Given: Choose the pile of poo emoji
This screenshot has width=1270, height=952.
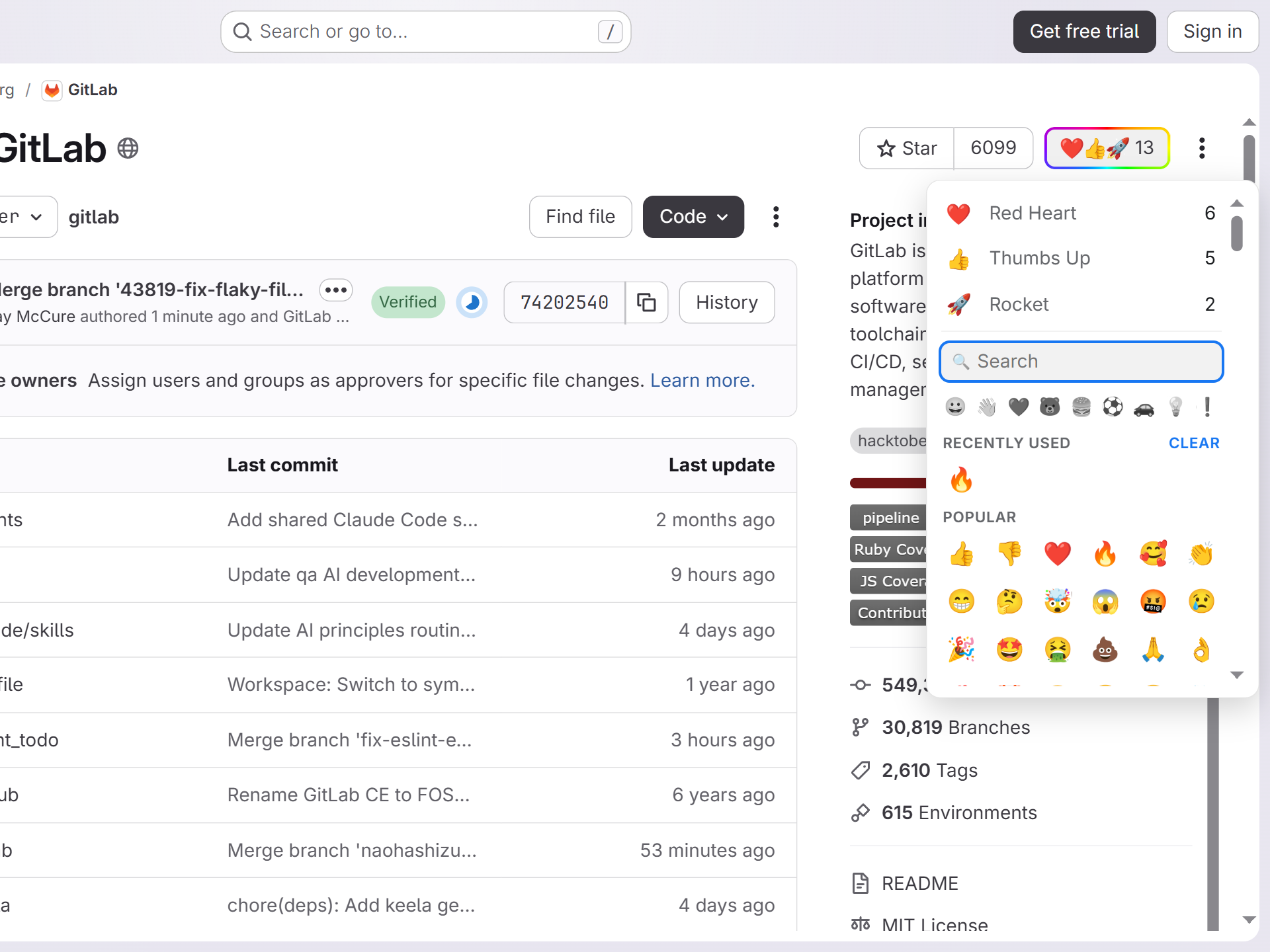Looking at the screenshot, I should [x=1105, y=649].
